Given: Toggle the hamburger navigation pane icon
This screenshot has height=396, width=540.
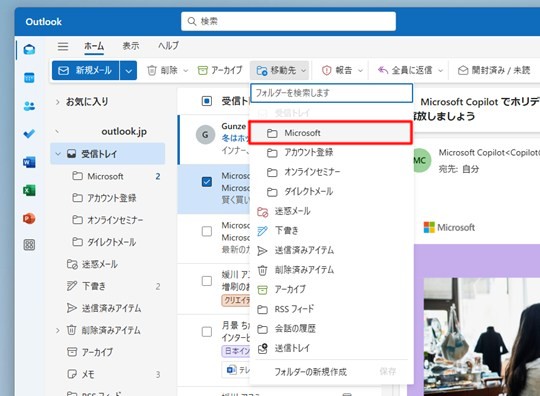Looking at the screenshot, I should 63,46.
